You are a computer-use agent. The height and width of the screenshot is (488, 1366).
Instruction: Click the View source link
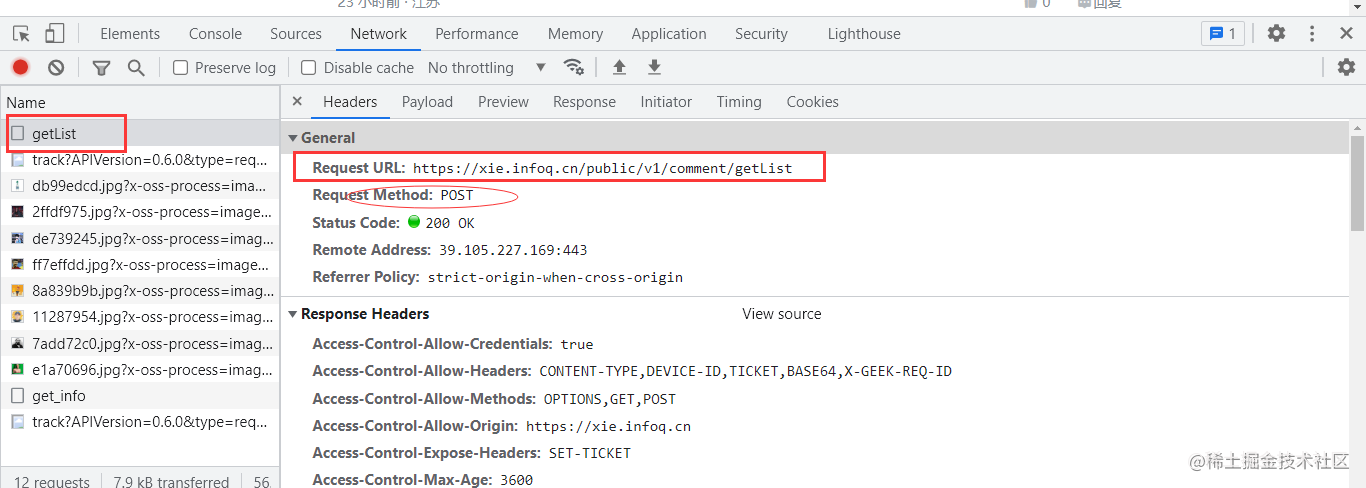(x=781, y=314)
